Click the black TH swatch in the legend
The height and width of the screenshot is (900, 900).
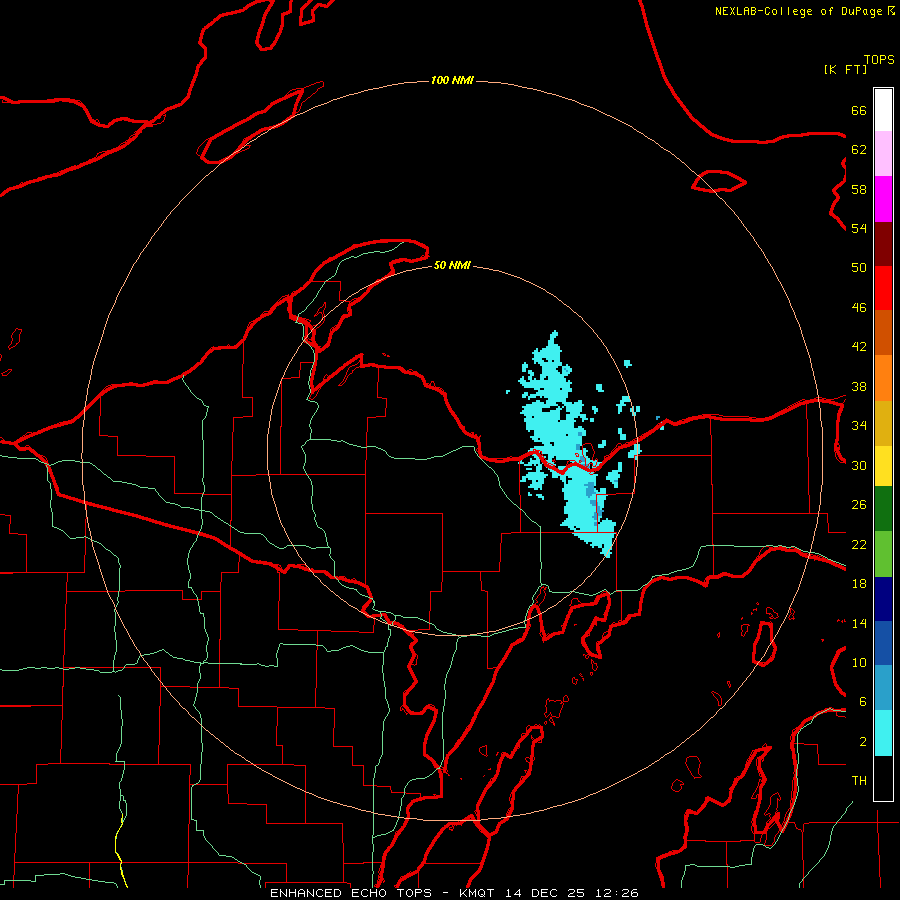pos(883,778)
